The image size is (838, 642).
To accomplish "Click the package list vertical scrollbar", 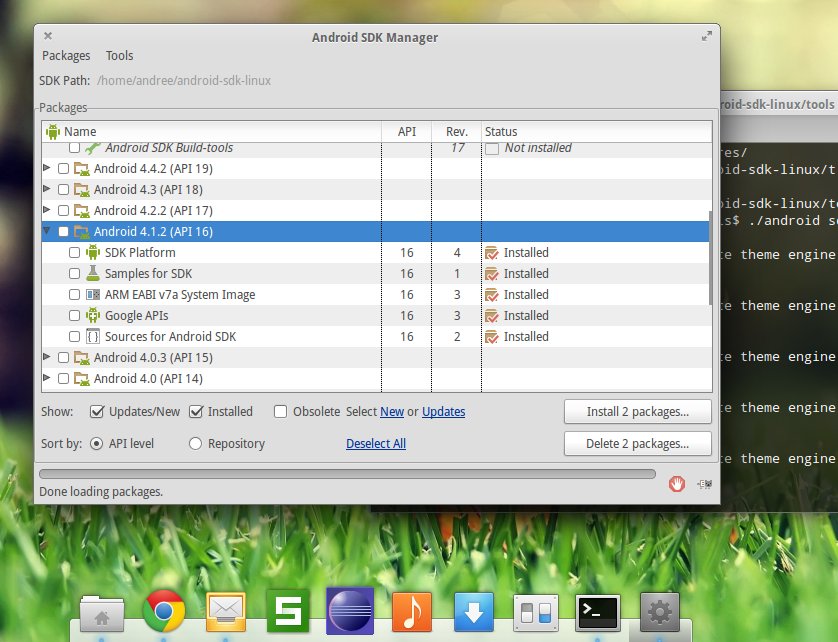I will [710, 258].
